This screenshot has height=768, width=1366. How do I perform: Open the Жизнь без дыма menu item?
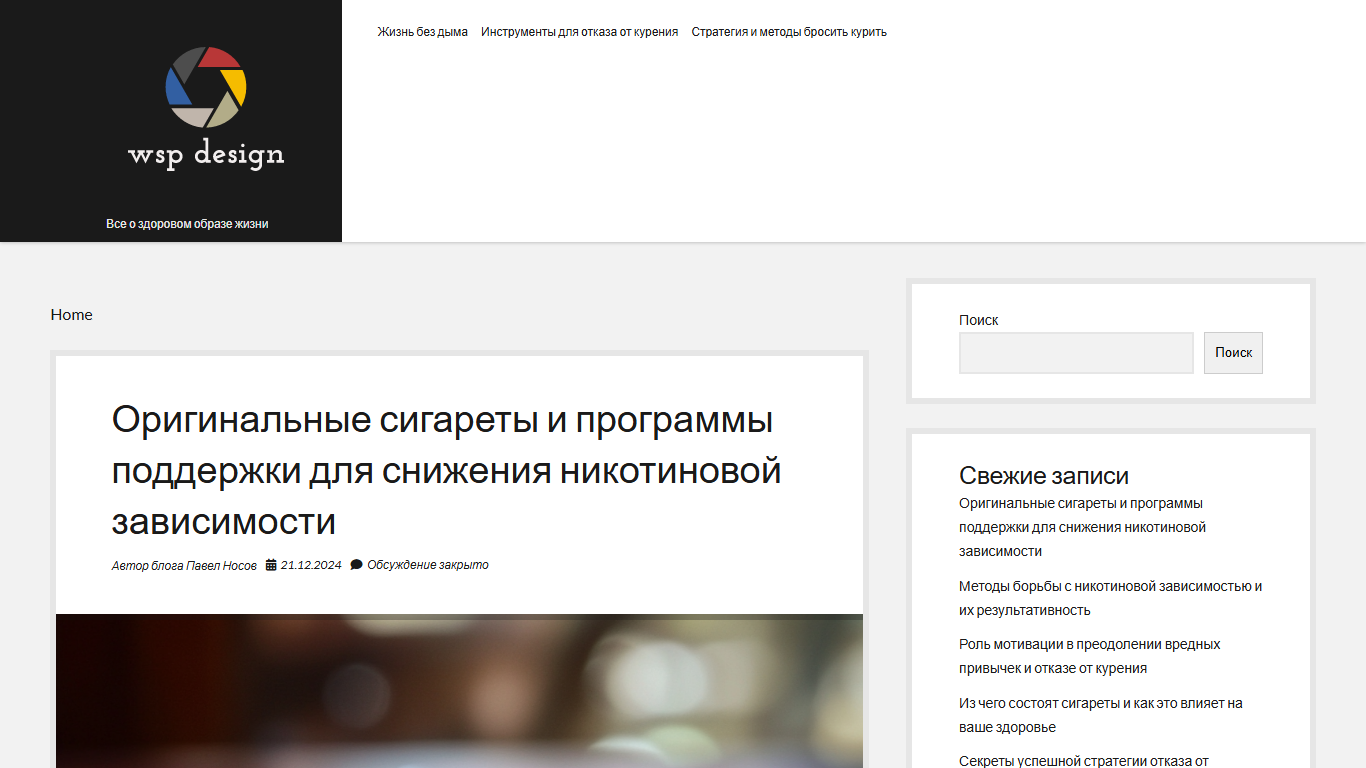(422, 32)
